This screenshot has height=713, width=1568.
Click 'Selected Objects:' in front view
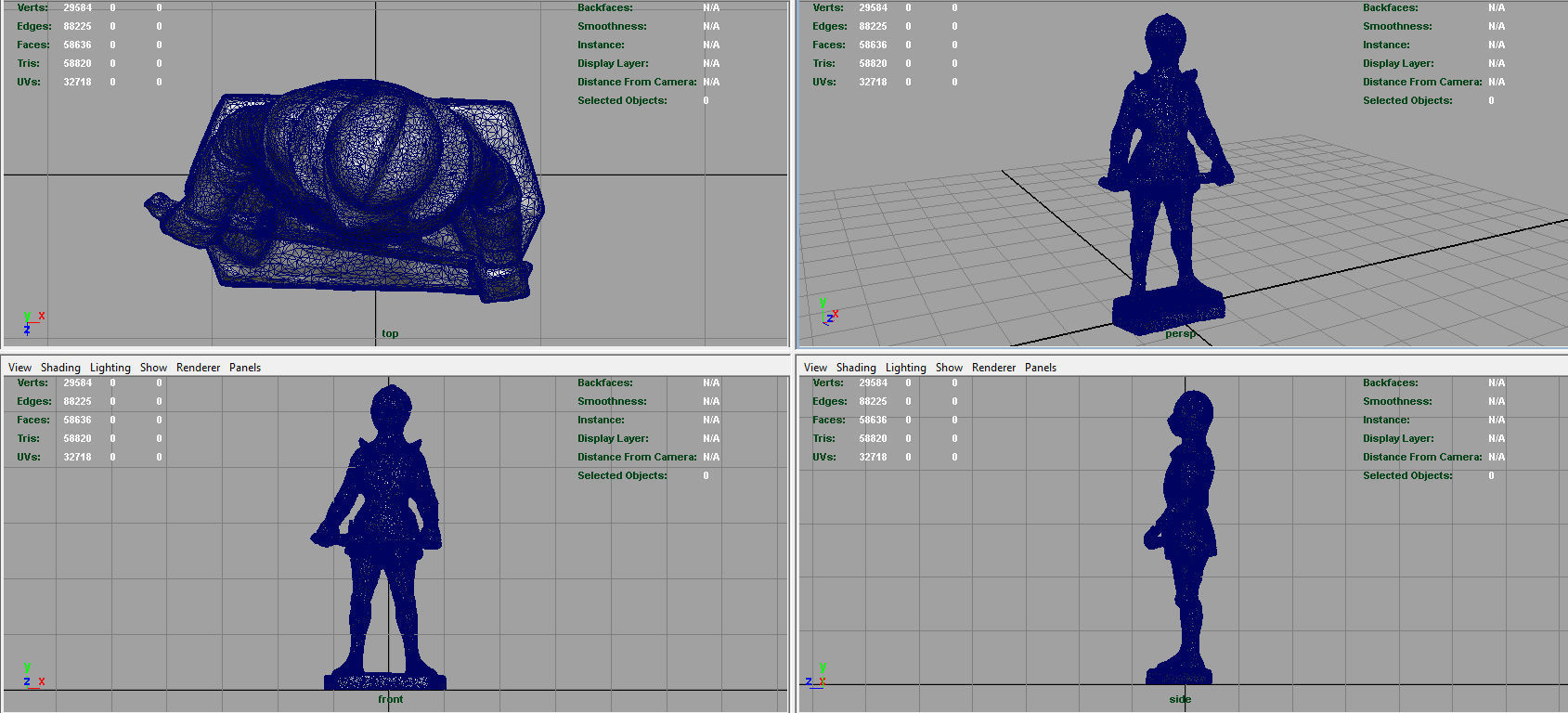[x=622, y=475]
